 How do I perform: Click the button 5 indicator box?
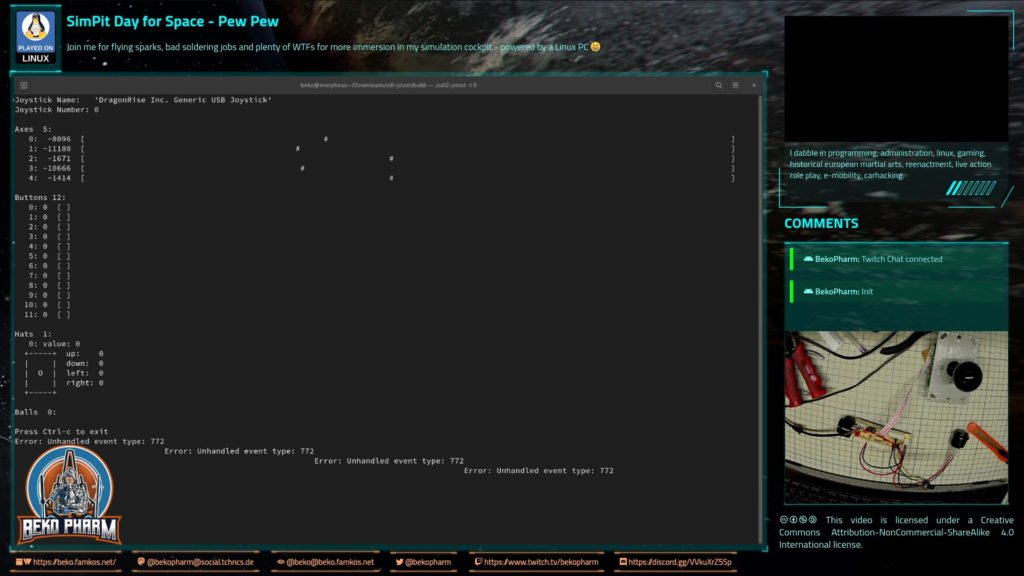(x=63, y=256)
